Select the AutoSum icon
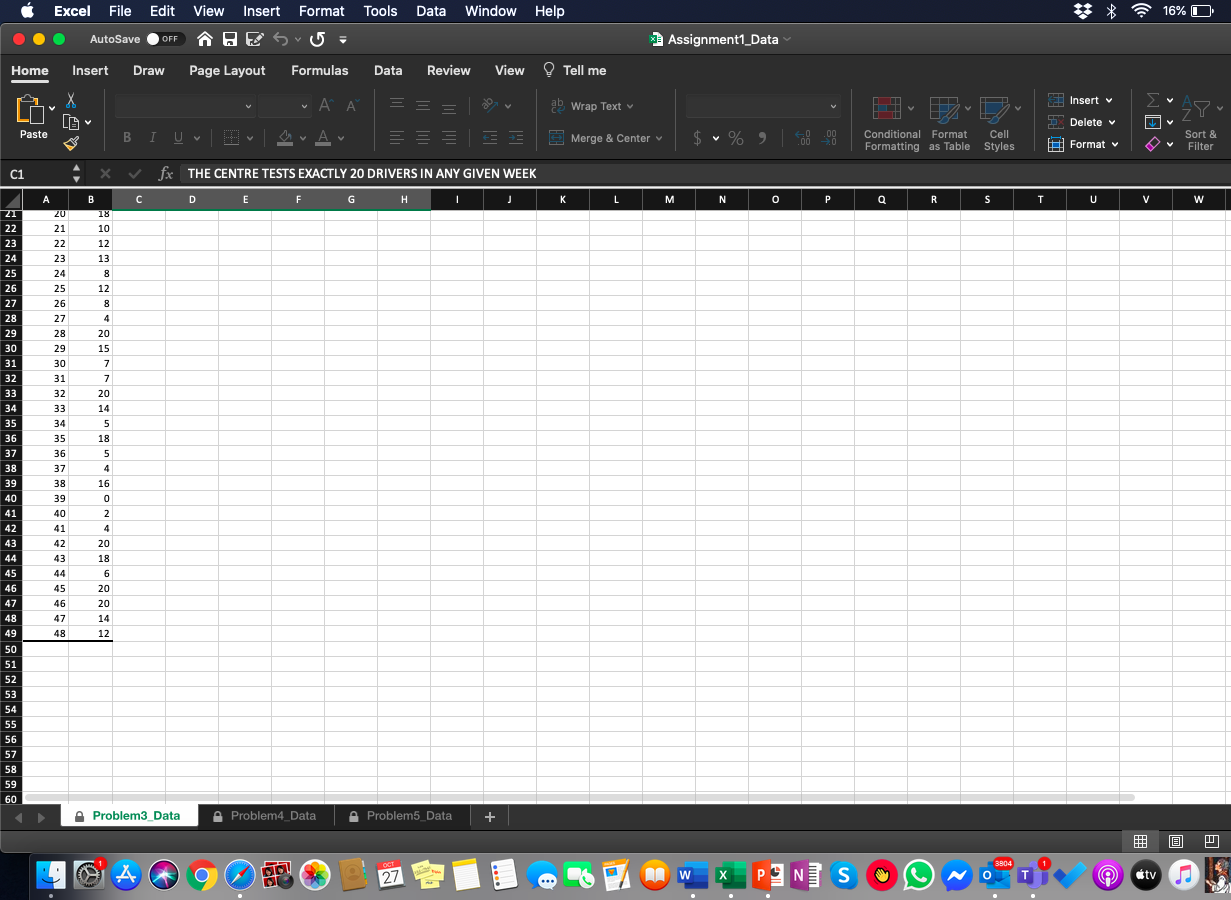 1152,100
